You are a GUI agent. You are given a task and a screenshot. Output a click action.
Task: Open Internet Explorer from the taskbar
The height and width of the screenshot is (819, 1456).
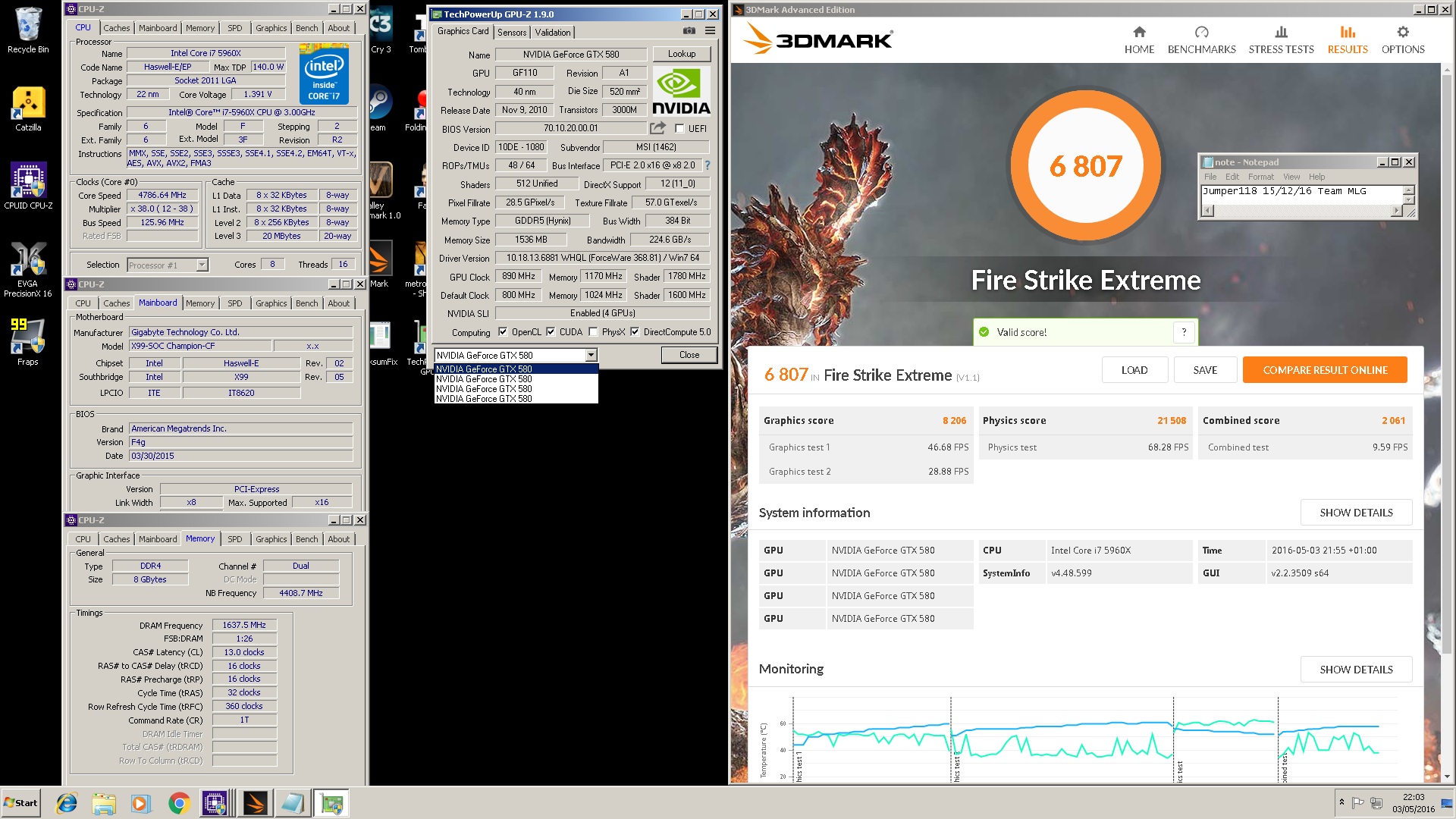[x=67, y=803]
